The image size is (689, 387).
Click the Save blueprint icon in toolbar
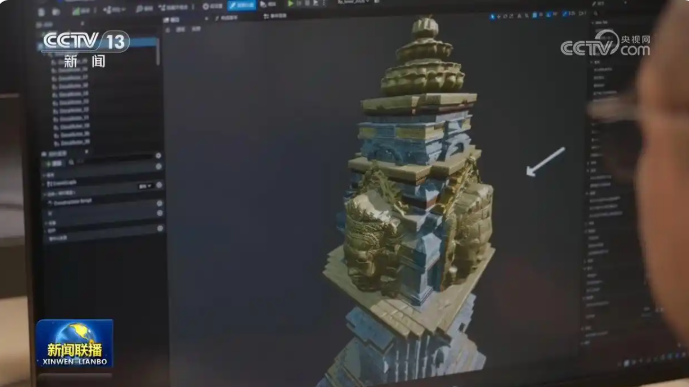click(42, 12)
